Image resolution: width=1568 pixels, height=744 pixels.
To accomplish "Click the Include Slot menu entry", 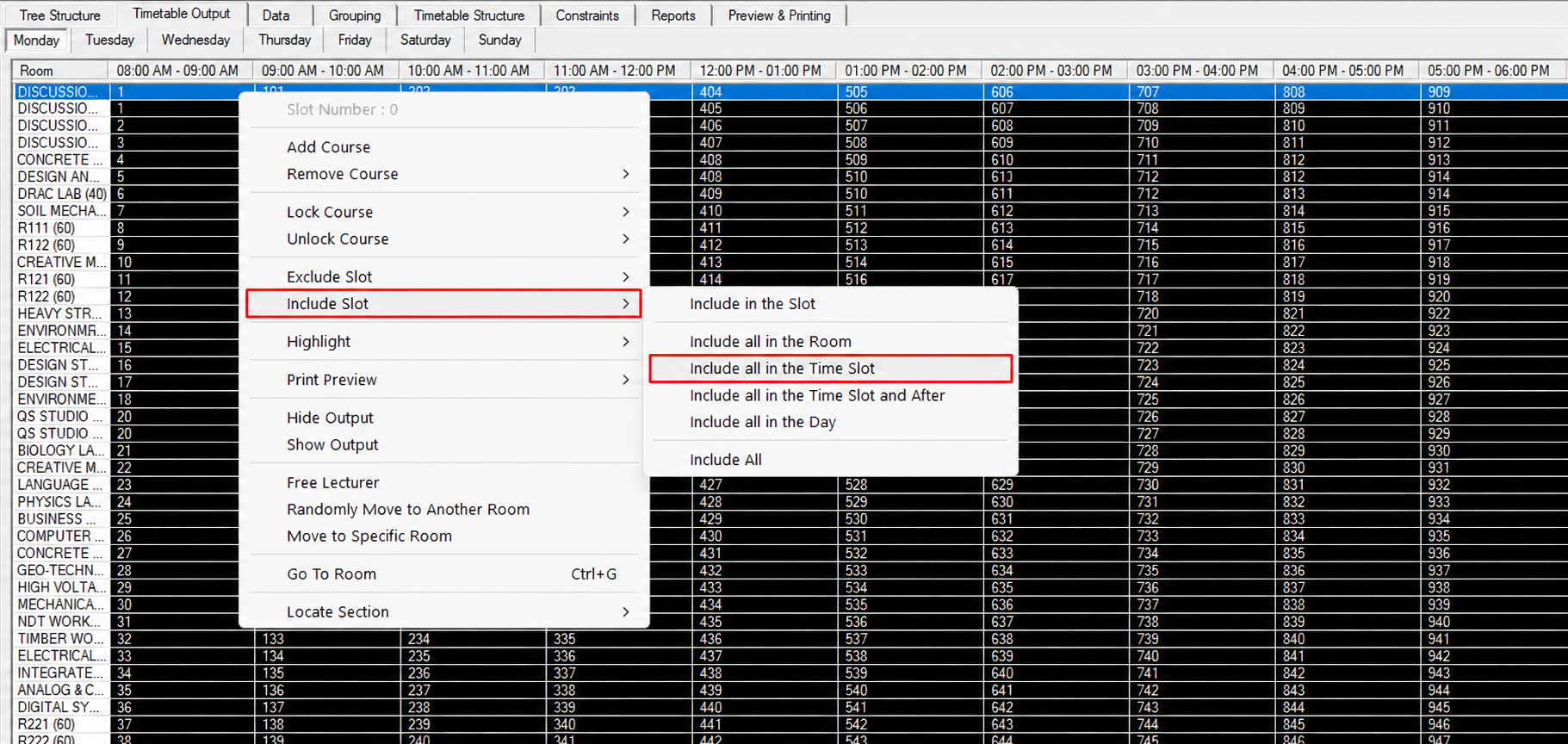I will 443,304.
